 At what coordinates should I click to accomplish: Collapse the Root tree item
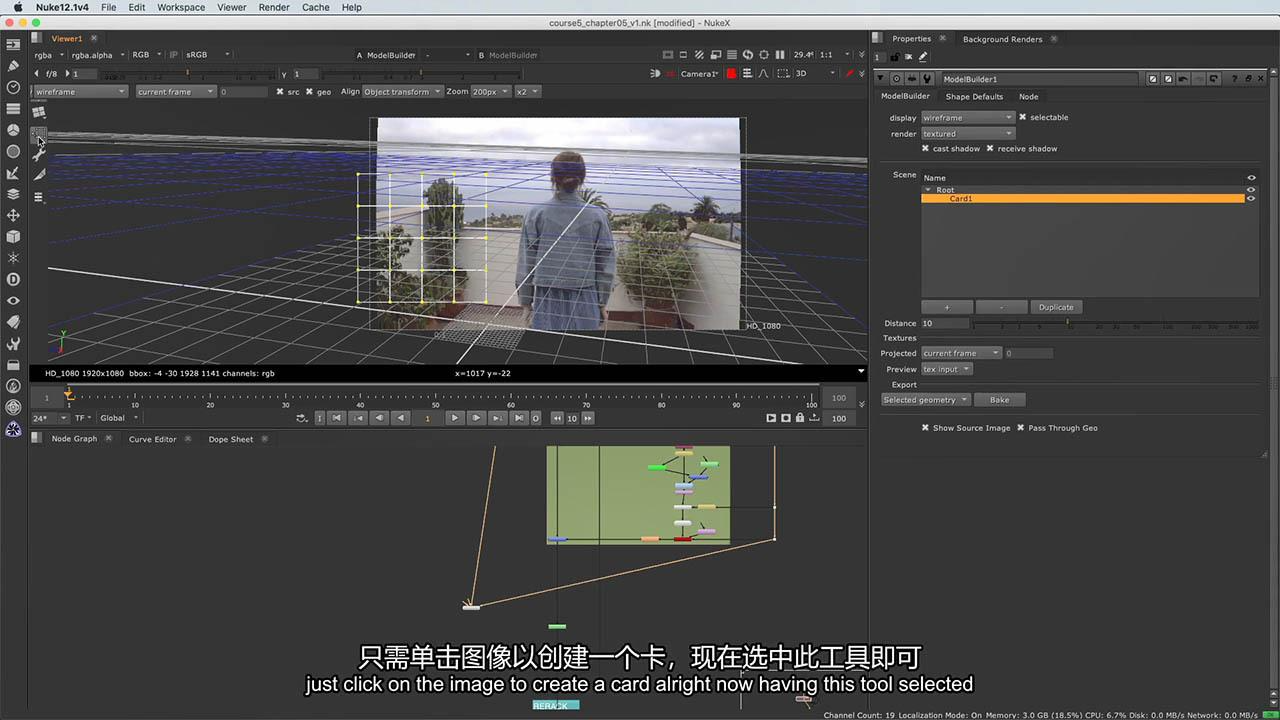point(928,190)
